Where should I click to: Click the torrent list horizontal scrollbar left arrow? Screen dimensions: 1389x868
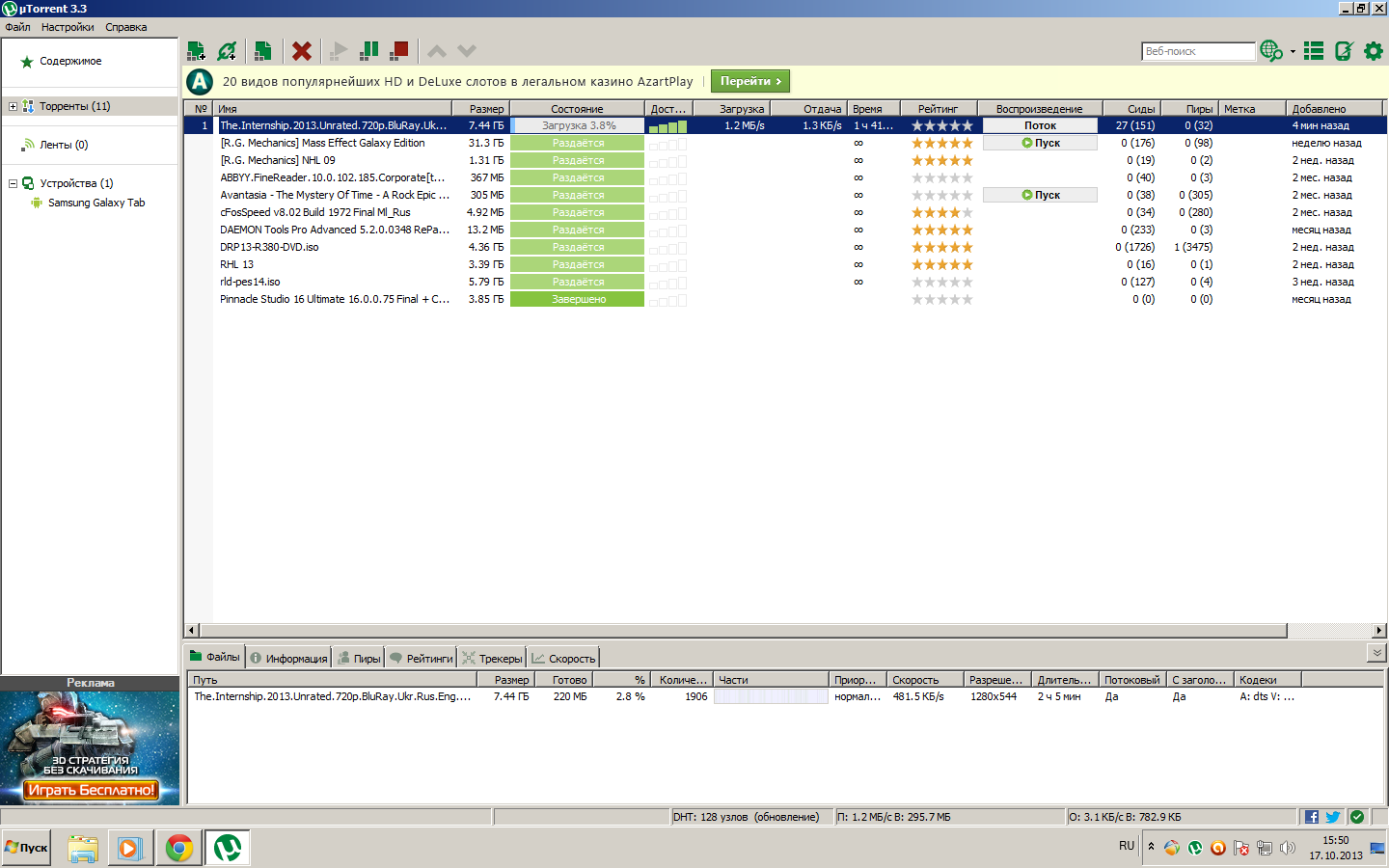tap(192, 630)
